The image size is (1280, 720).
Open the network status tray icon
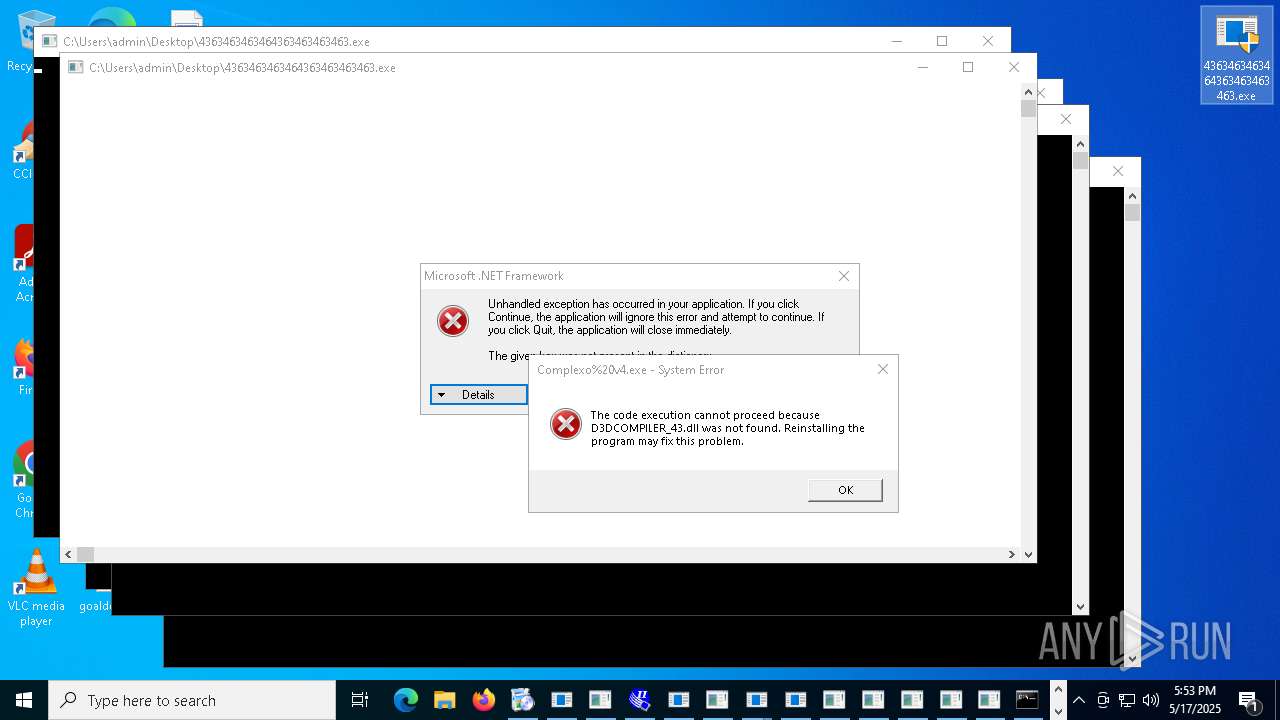(1127, 700)
